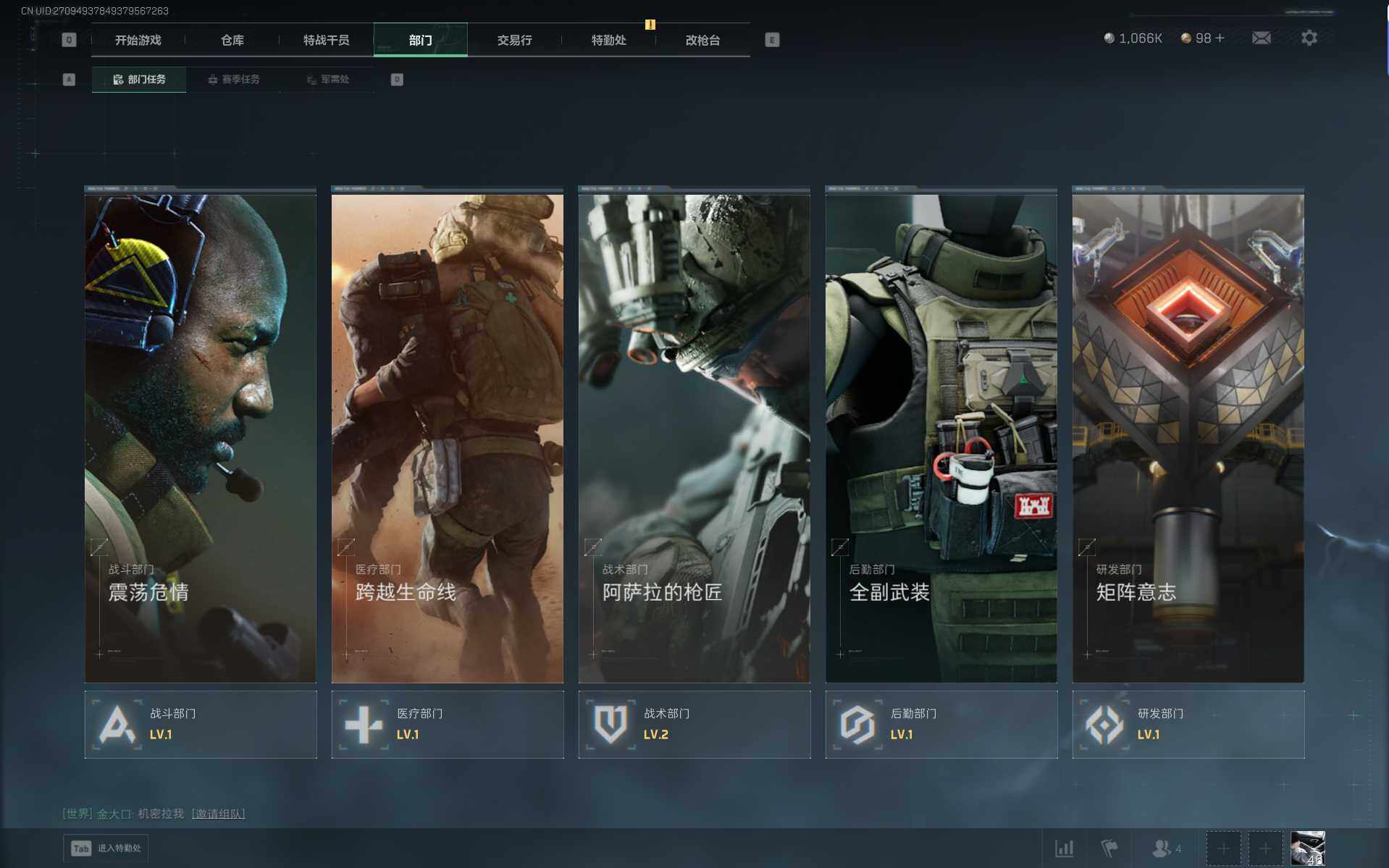Image resolution: width=1389 pixels, height=868 pixels.
Task: Select the 赛季任务 sub-tab
Action: point(233,80)
